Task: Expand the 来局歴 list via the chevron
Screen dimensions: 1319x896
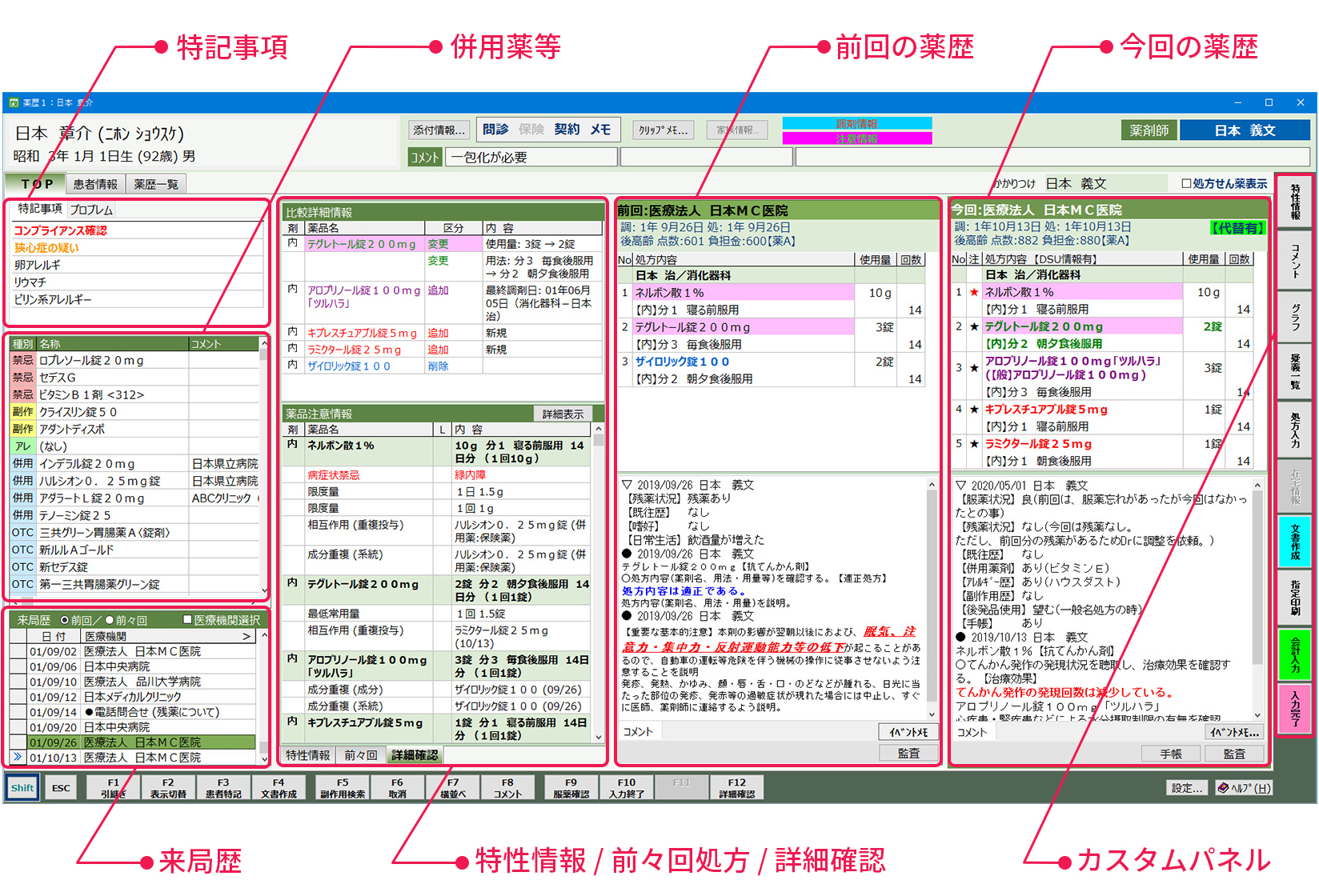Action: click(18, 757)
